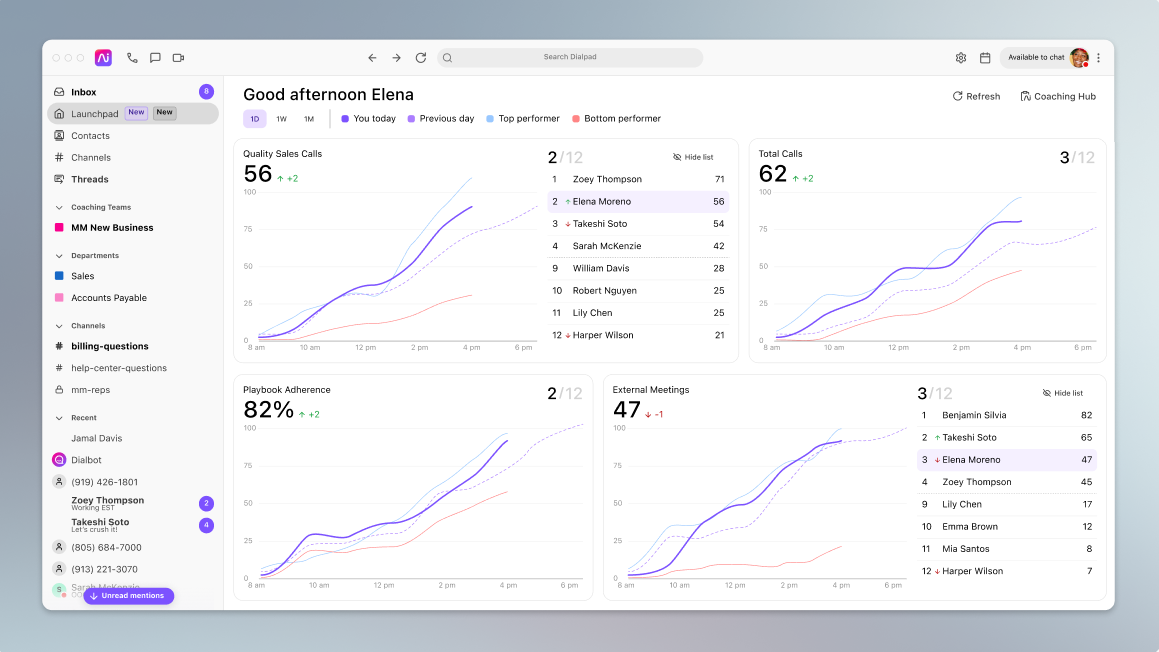1159x652 pixels.
Task: Open the Coaching Hub
Action: (1058, 96)
